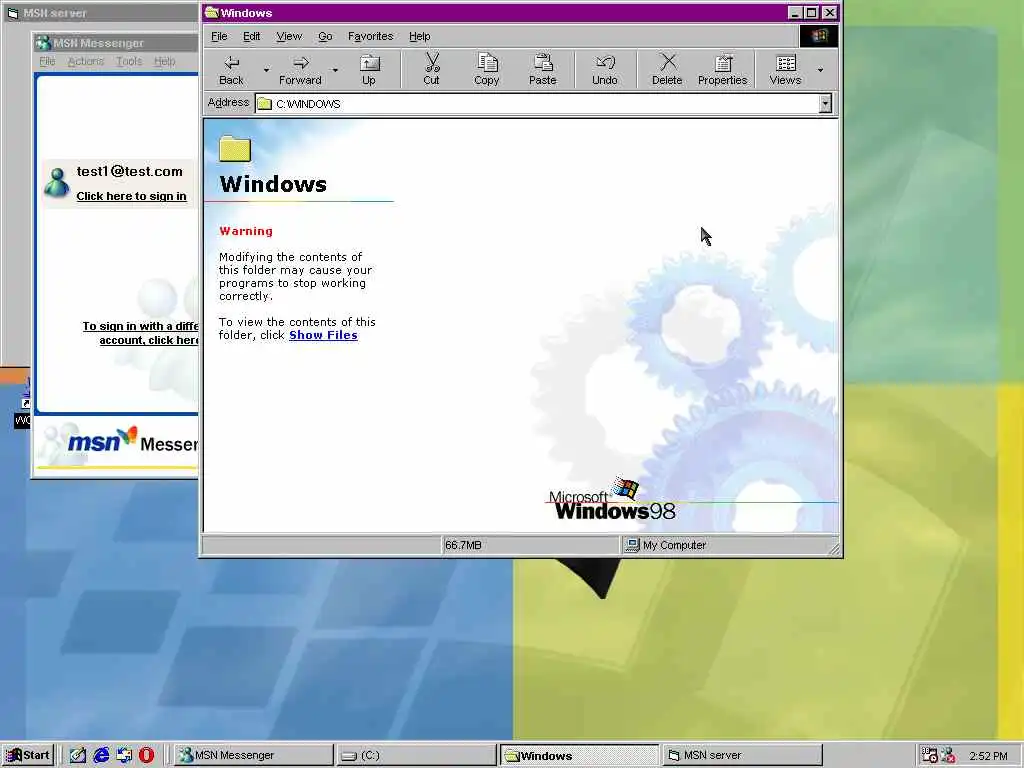This screenshot has width=1024, height=768.
Task: Click the test1@test.com account name
Action: (x=129, y=172)
